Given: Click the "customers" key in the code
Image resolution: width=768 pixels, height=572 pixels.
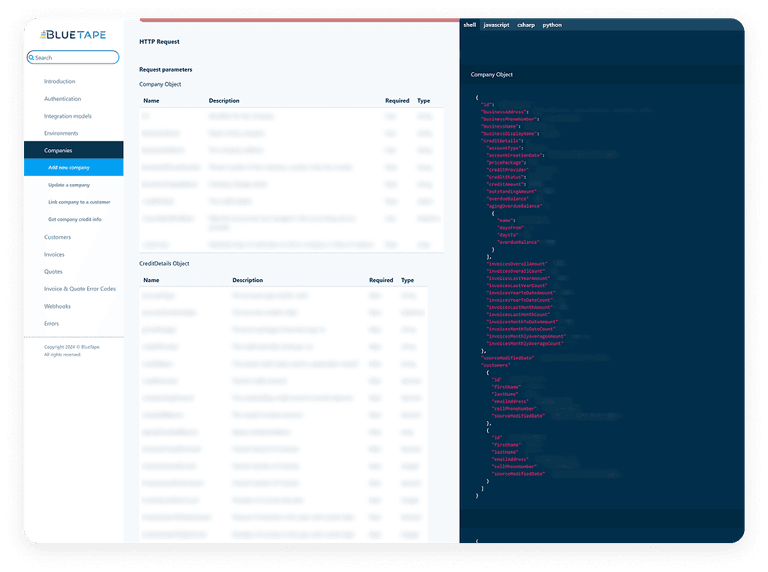Looking at the screenshot, I should click(496, 365).
